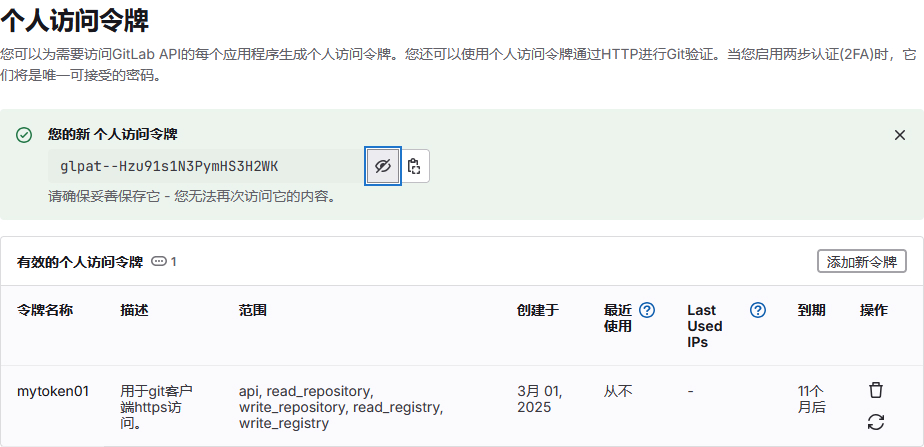Hide the new token value with eye icon
Screen dimensions: 924x447
[383, 166]
